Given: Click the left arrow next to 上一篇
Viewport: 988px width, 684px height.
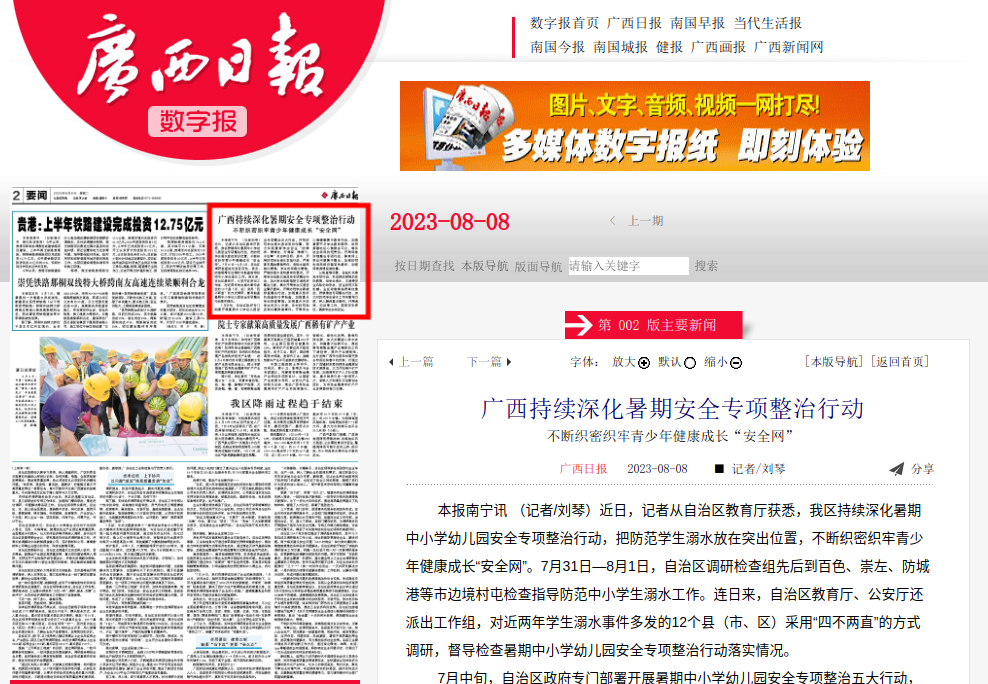Looking at the screenshot, I should click(391, 362).
